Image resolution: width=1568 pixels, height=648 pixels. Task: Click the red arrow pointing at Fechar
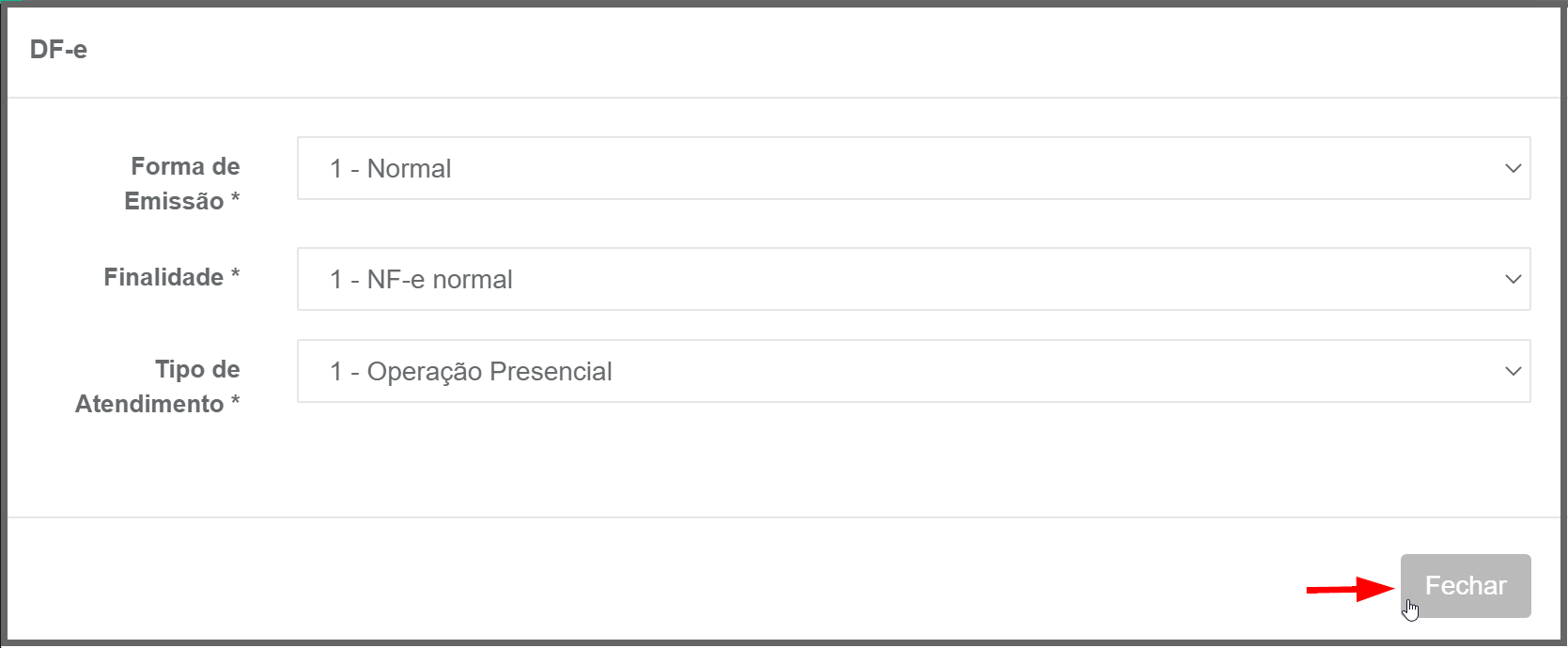[1350, 589]
